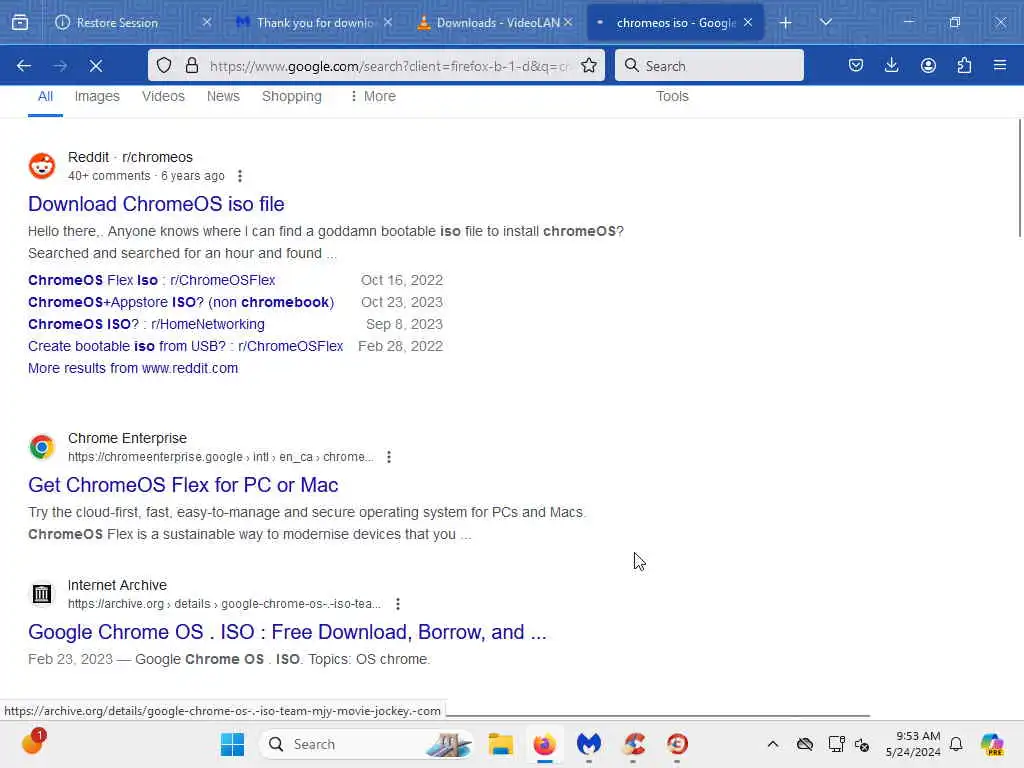
Task: Open Windows Start menu
Action: (x=232, y=744)
